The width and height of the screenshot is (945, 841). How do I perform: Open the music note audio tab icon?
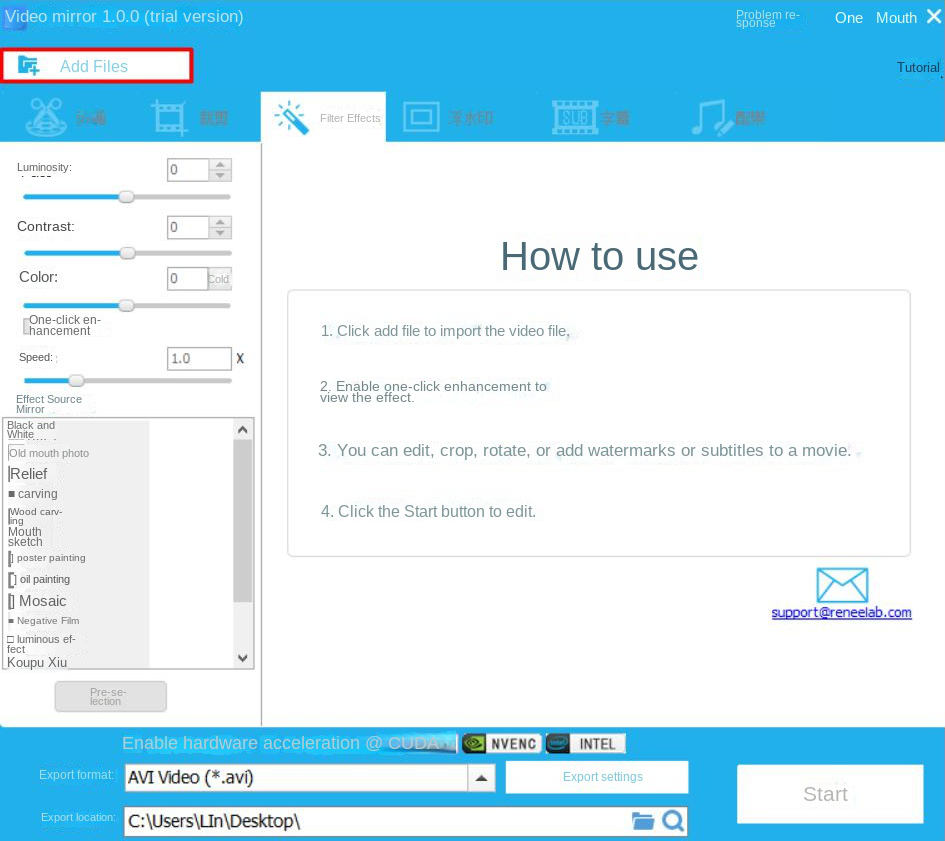coord(711,117)
